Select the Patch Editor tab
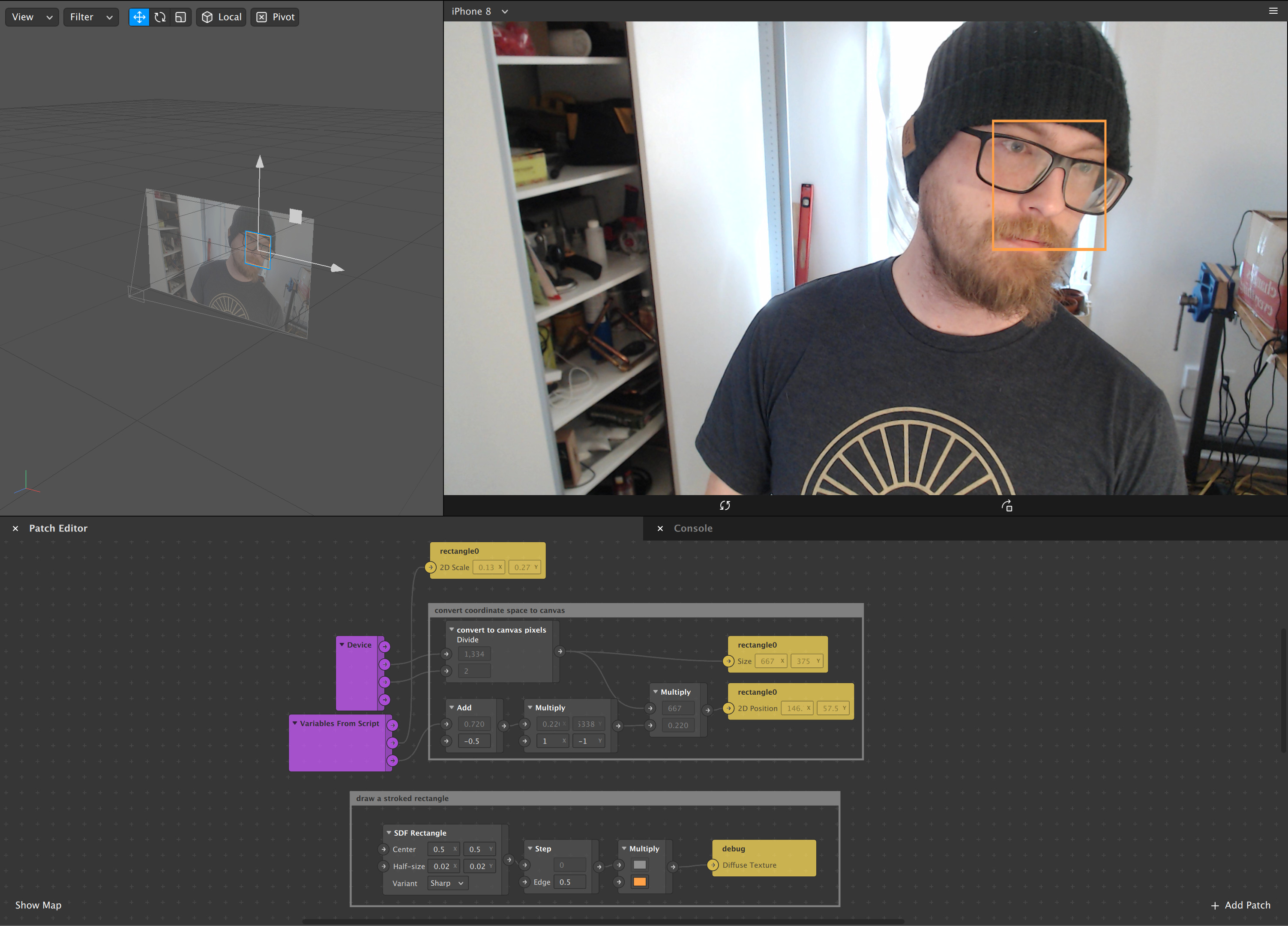Screen dimensions: 1288x926 [x=59, y=529]
